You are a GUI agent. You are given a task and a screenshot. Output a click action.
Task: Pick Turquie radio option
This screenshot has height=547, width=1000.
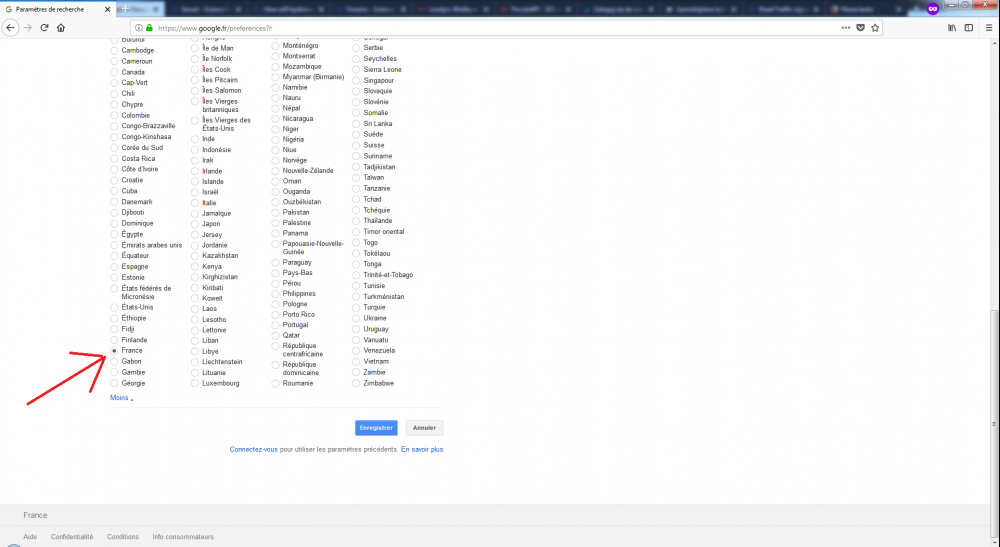(x=357, y=307)
